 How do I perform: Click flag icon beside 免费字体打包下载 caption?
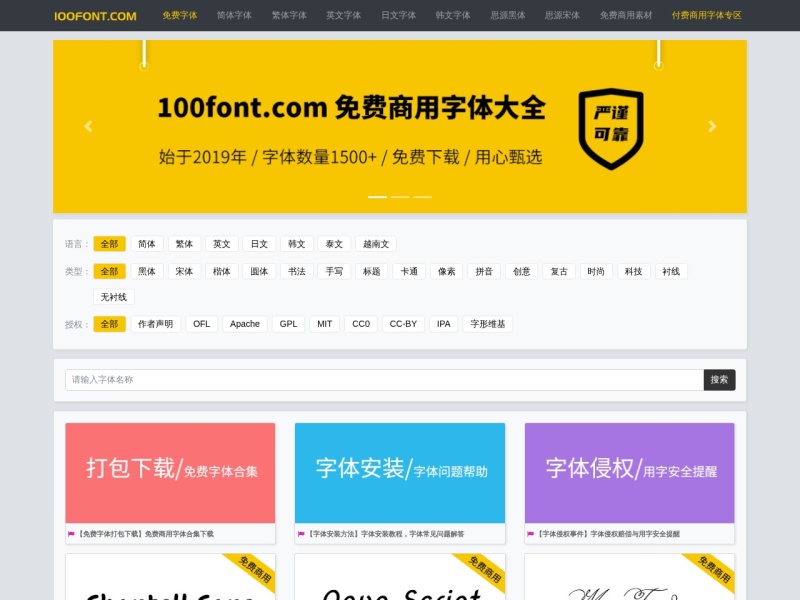point(71,534)
